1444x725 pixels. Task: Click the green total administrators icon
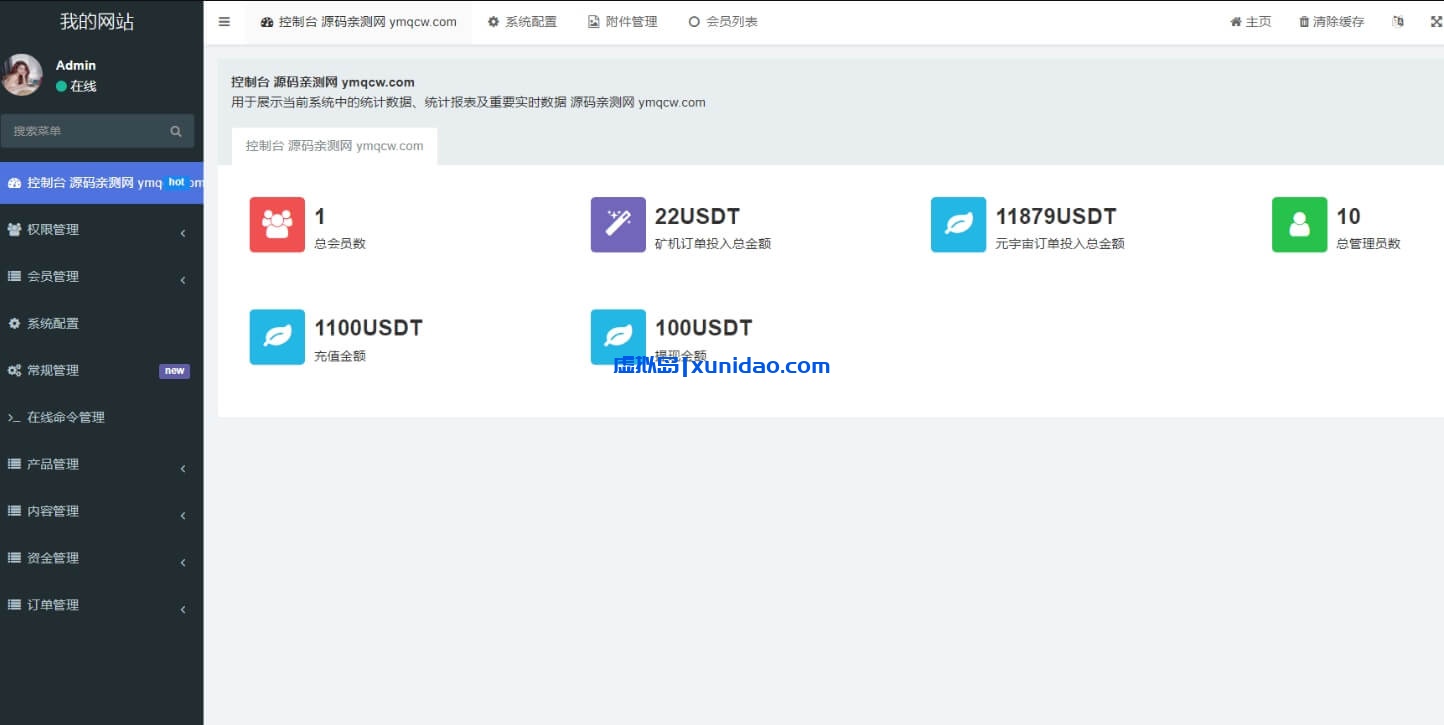1299,225
